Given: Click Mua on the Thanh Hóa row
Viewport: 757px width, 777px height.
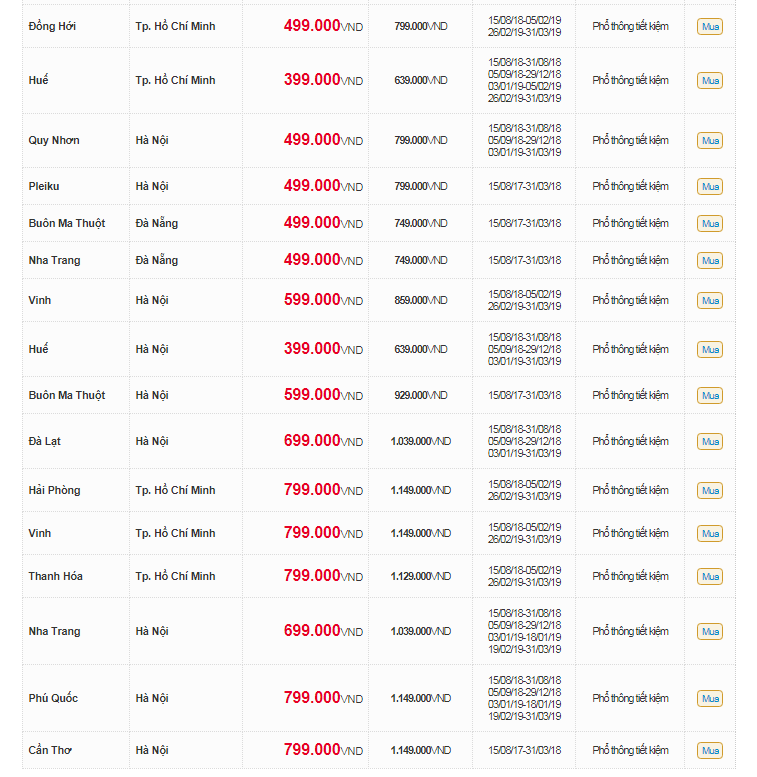Looking at the screenshot, I should point(710,577).
